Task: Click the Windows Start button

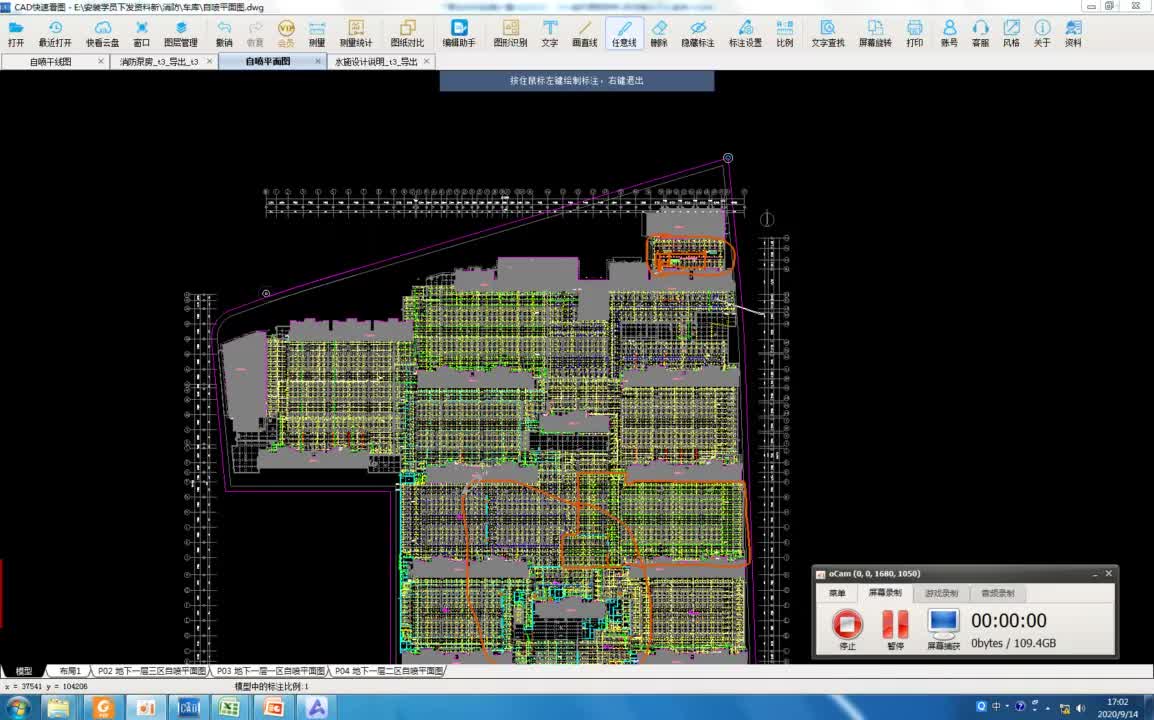Action: coord(19,707)
